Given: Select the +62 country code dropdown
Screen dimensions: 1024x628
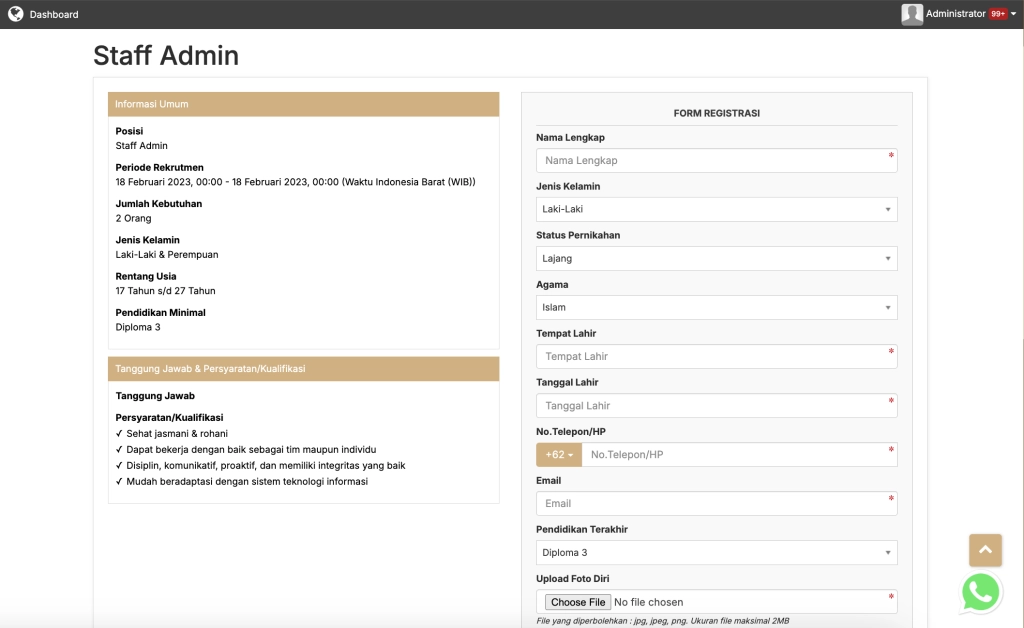Looking at the screenshot, I should pyautogui.click(x=559, y=455).
